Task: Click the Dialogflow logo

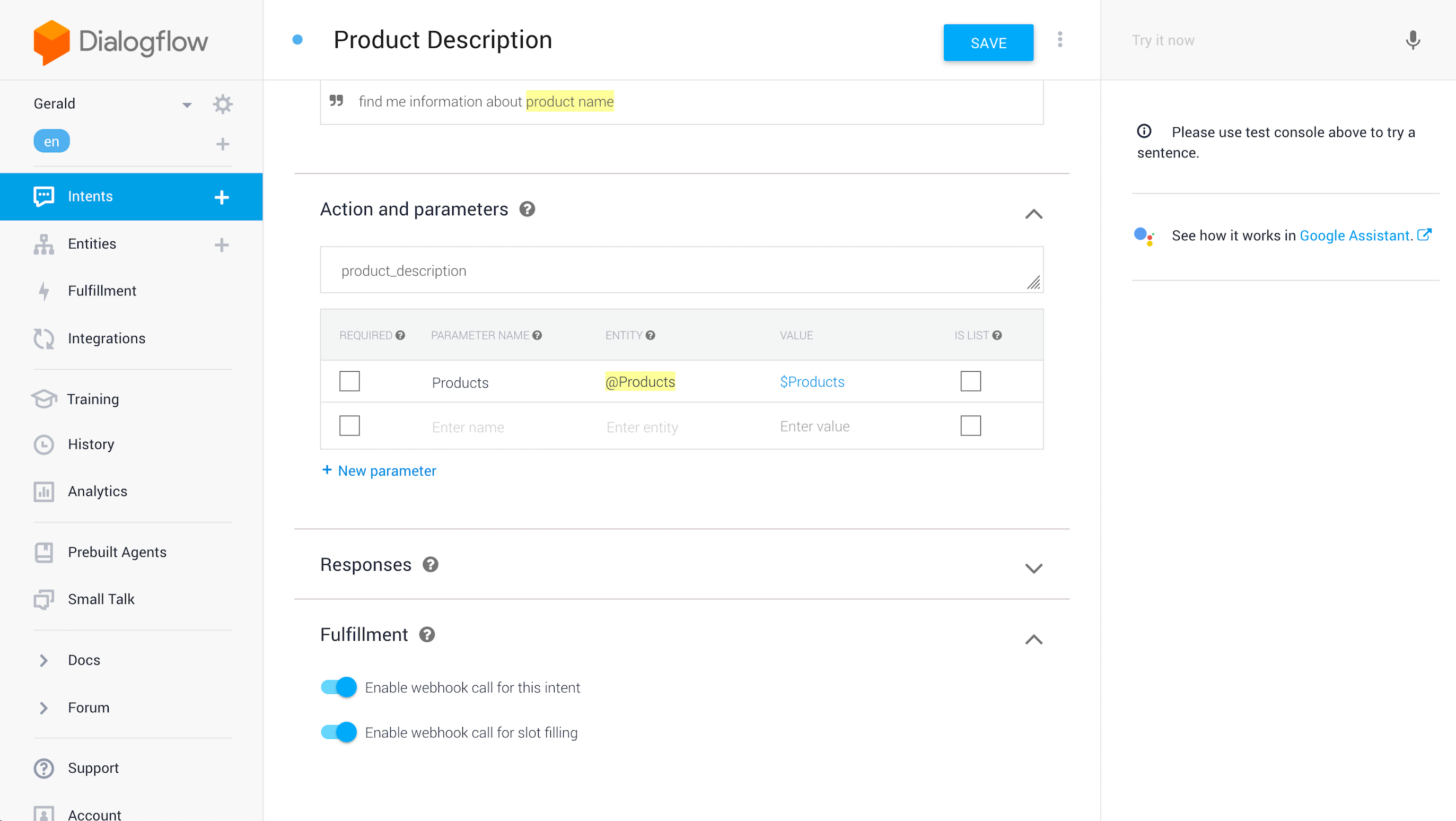Action: 120,42
